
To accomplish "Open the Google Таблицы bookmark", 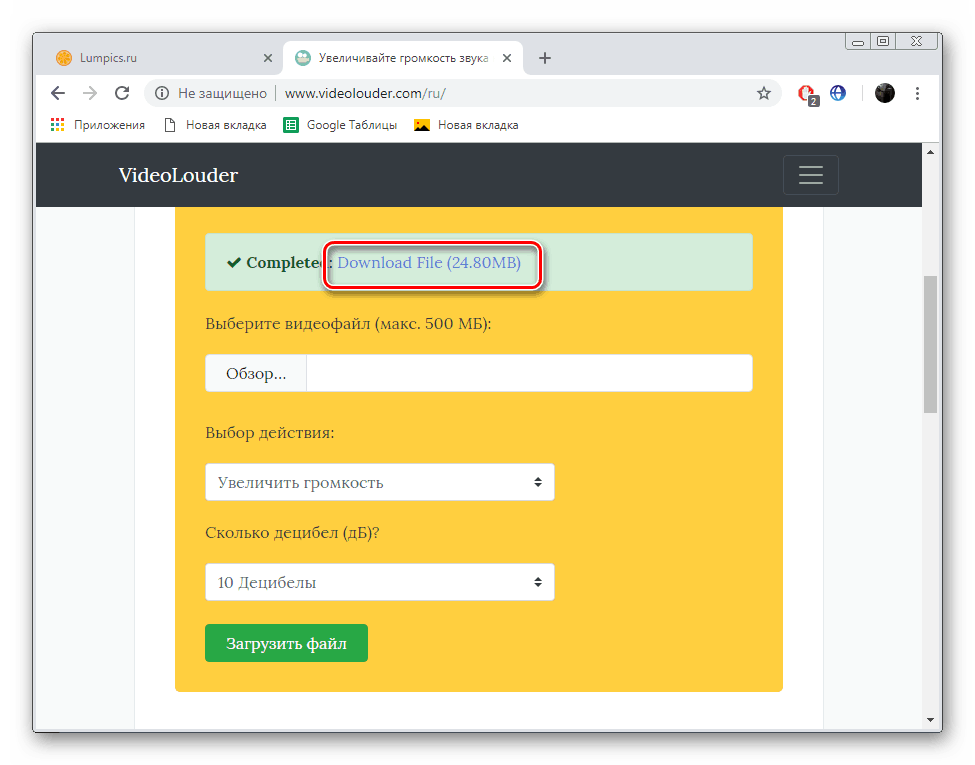I will tap(340, 125).
